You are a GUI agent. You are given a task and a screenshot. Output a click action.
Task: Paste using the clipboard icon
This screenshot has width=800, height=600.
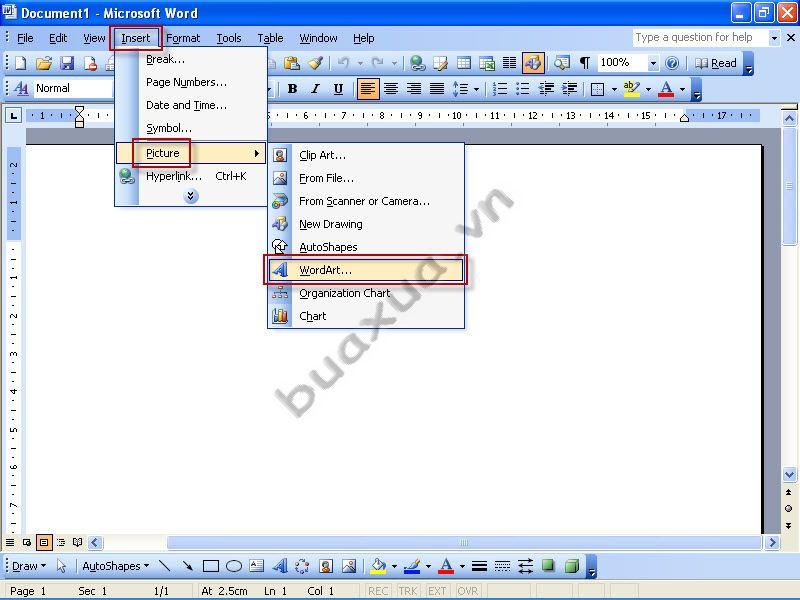click(291, 63)
